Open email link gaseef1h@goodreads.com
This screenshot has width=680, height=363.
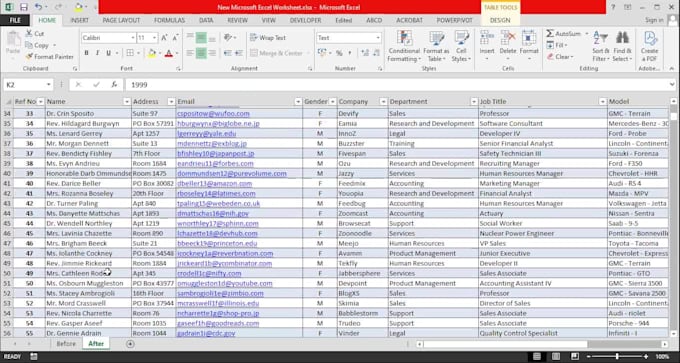click(x=218, y=323)
